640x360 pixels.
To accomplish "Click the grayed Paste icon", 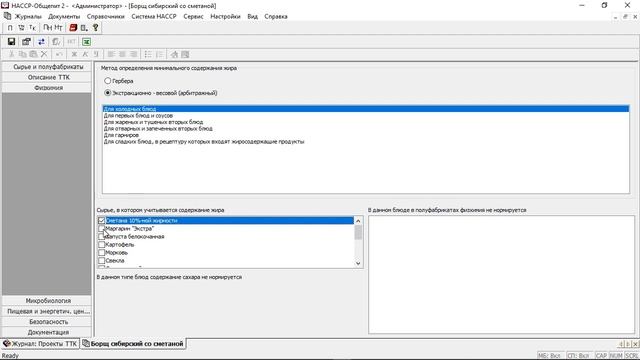I will point(33,54).
